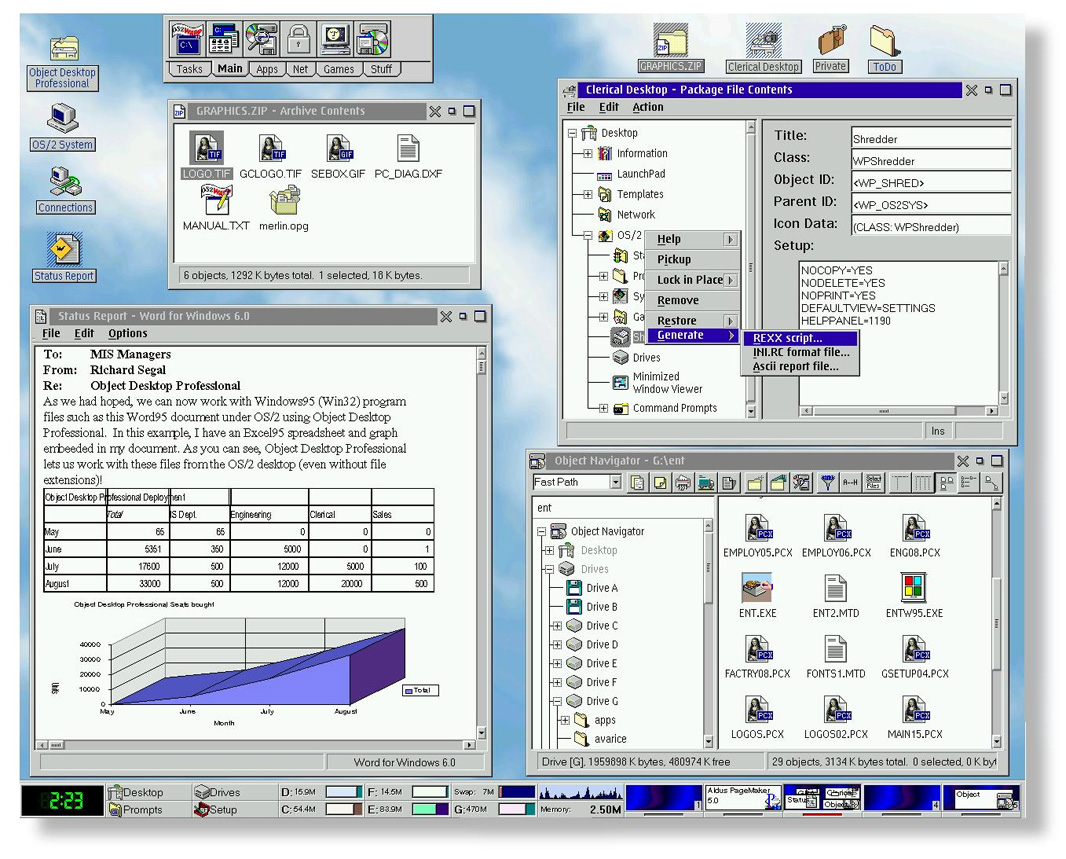
Task: Open the Action menu in Clerical Desktop
Action: click(x=647, y=107)
